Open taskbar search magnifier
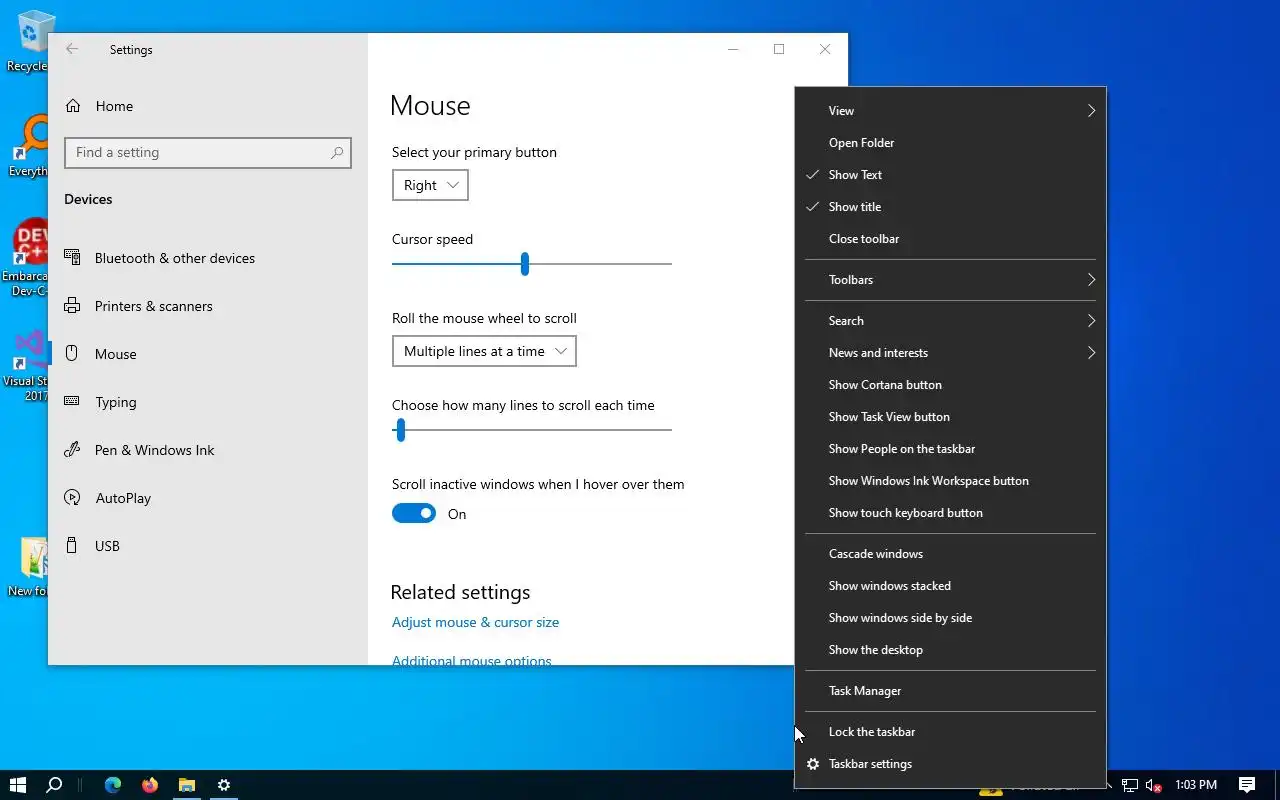Image resolution: width=1280 pixels, height=800 pixels. pyautogui.click(x=55, y=785)
